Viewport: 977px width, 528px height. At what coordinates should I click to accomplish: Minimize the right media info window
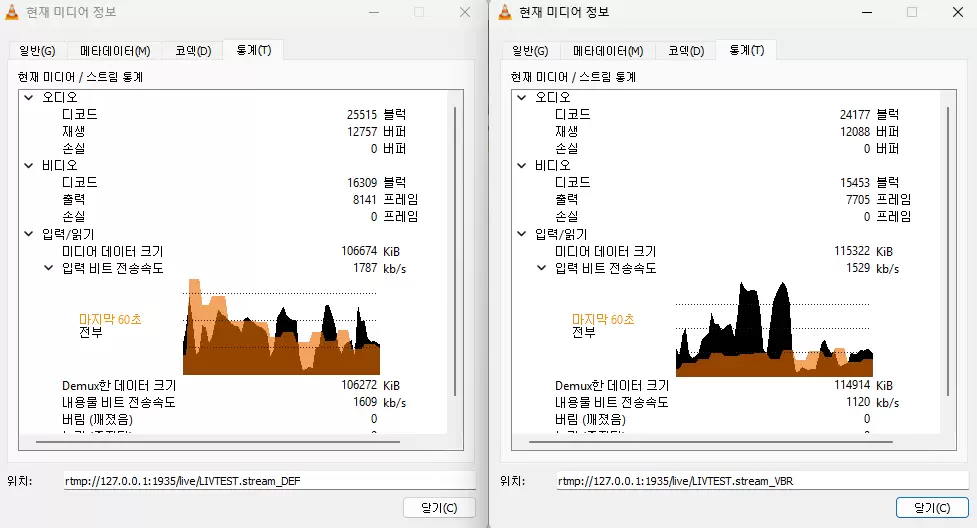coord(867,12)
